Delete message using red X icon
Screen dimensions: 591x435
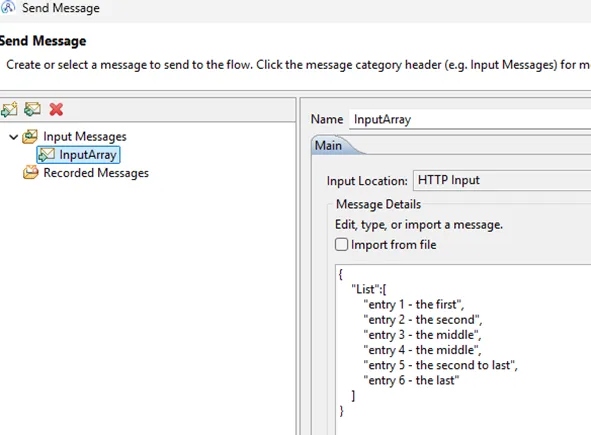click(x=56, y=109)
